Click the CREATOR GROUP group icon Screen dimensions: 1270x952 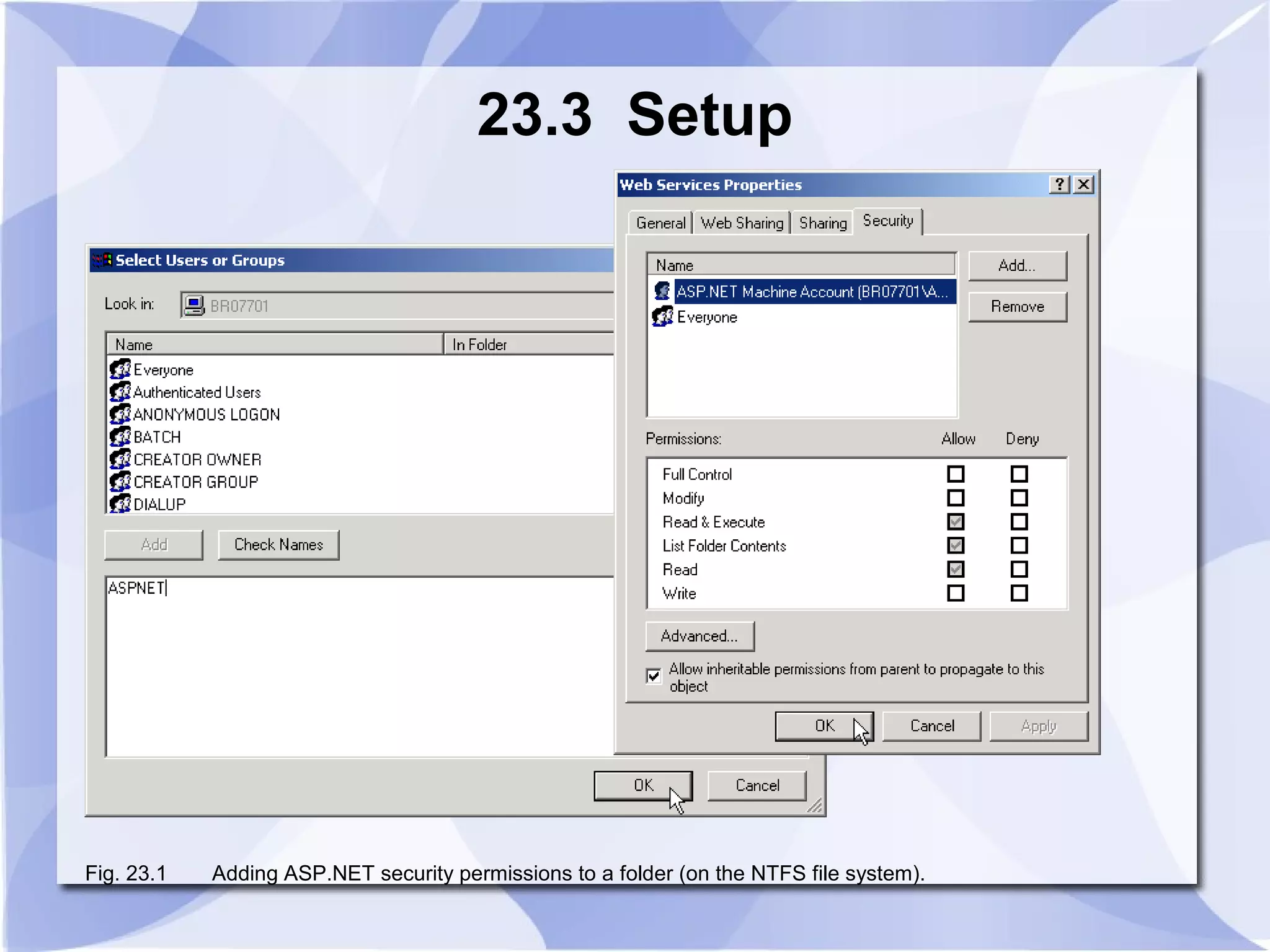pos(120,481)
